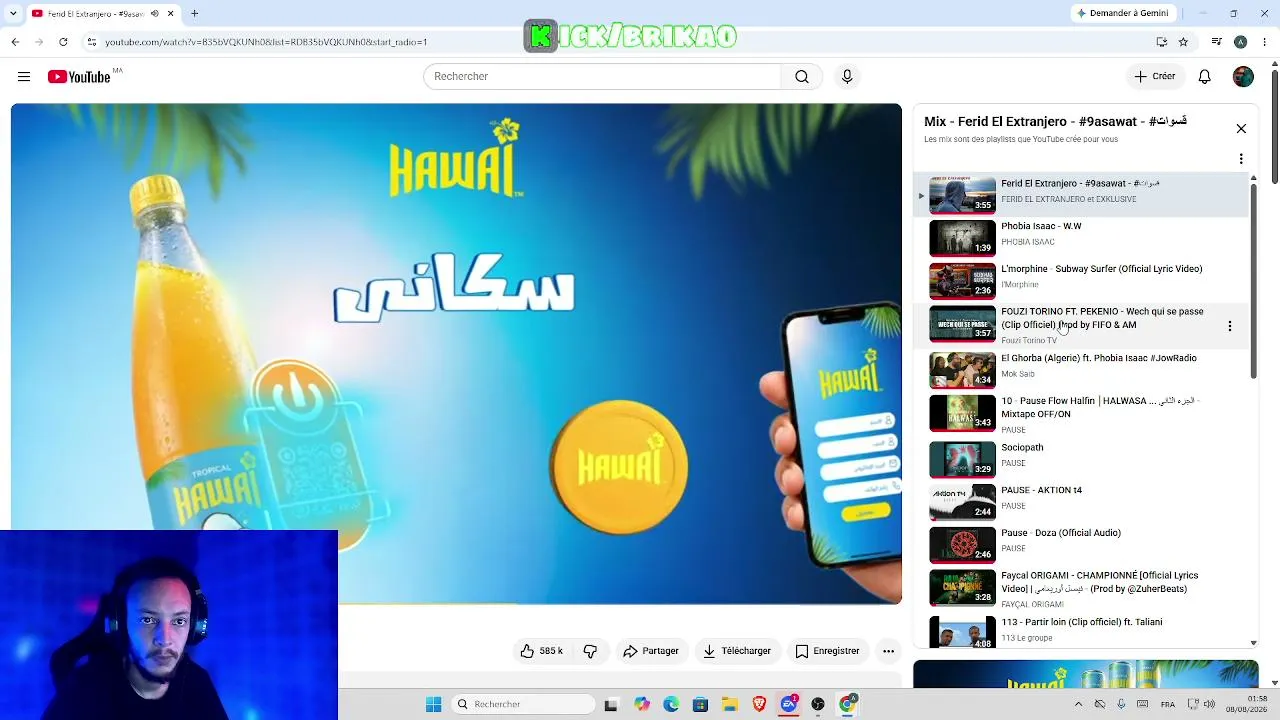Show more video actions ellipsis menu
Image resolution: width=1280 pixels, height=720 pixels.
(888, 651)
